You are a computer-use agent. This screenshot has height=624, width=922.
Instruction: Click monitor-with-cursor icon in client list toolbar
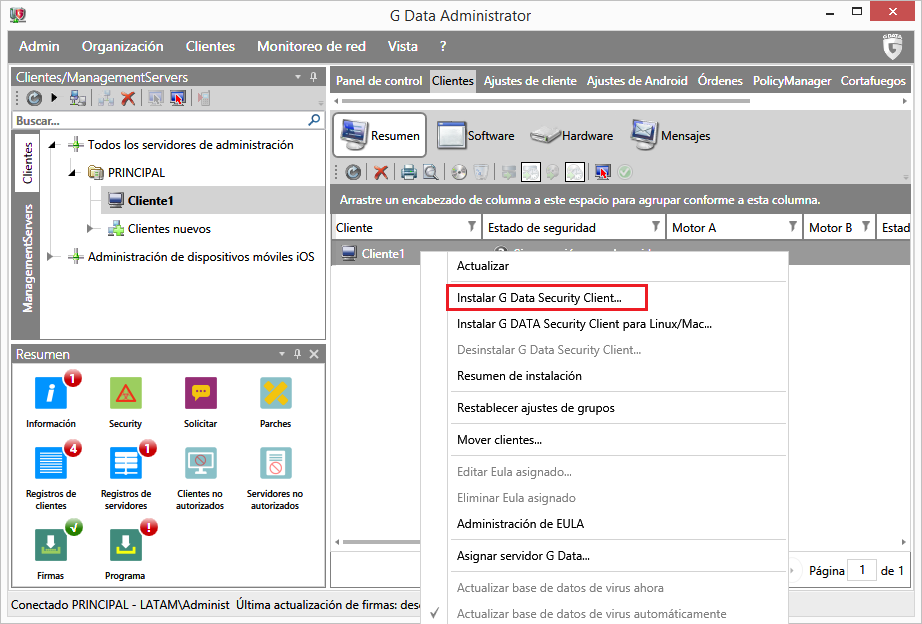pyautogui.click(x=603, y=172)
